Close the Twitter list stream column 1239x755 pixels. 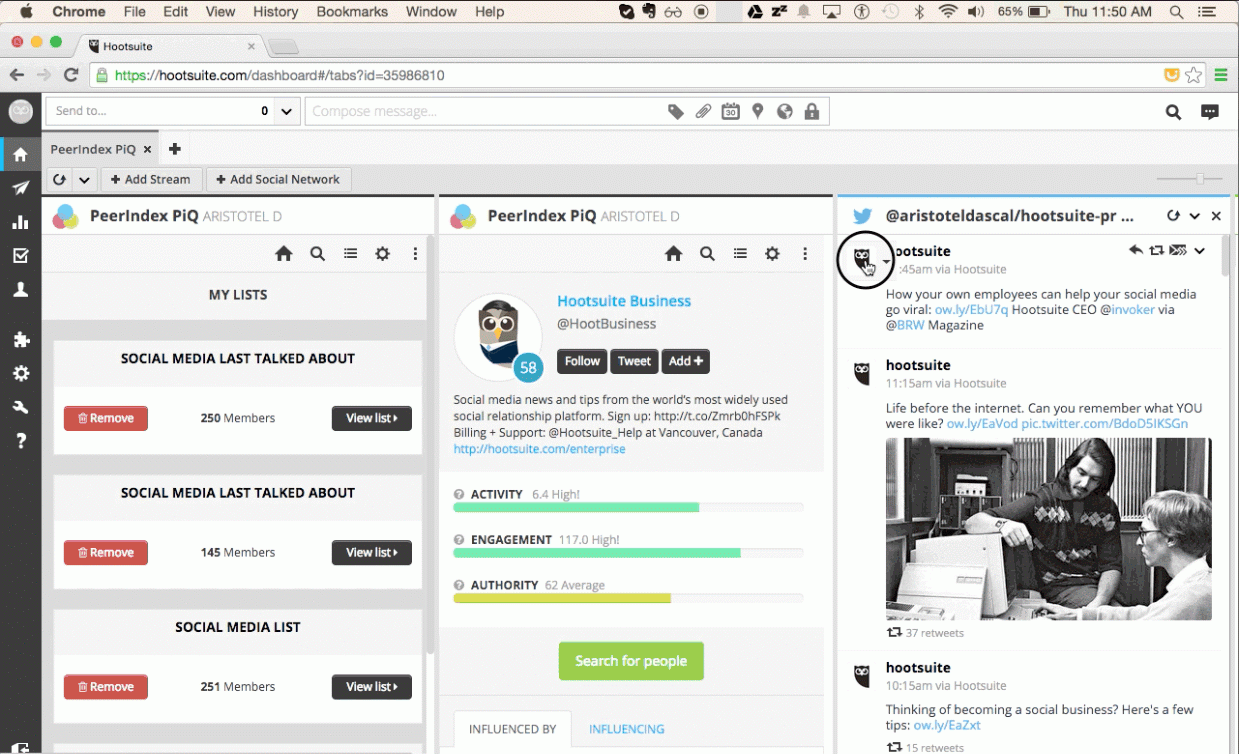(1216, 216)
